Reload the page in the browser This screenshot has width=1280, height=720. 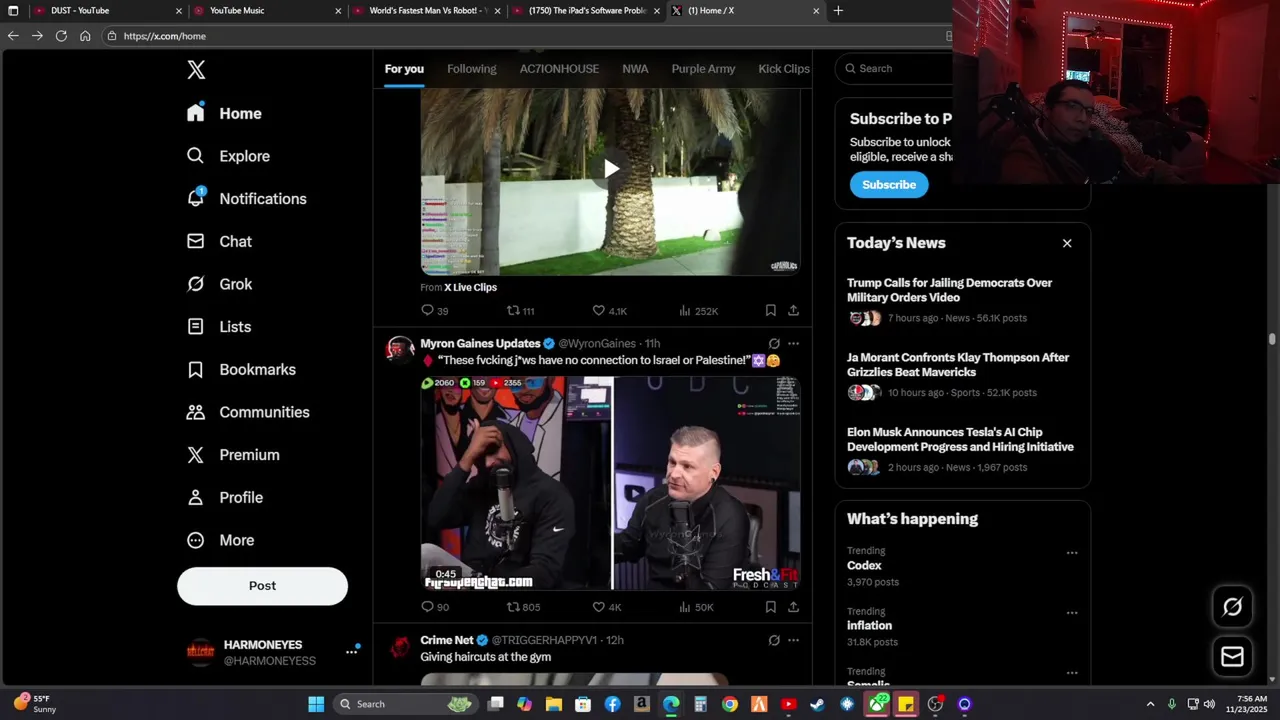[61, 36]
